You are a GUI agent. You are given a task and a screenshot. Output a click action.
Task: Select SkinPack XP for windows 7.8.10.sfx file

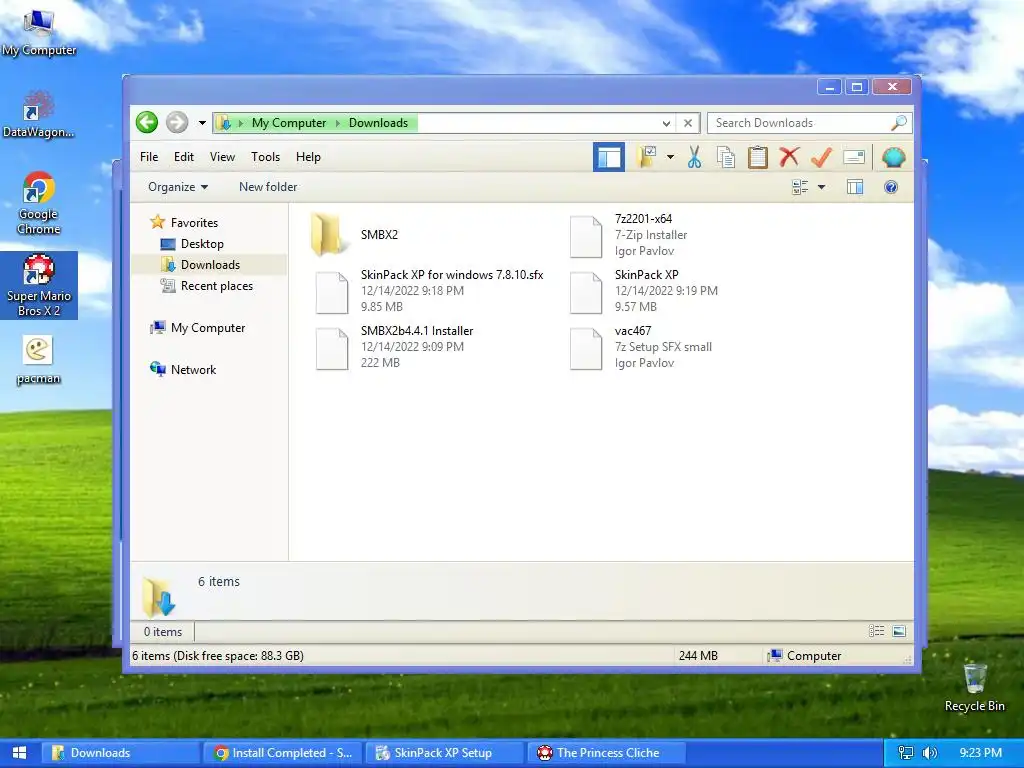429,291
